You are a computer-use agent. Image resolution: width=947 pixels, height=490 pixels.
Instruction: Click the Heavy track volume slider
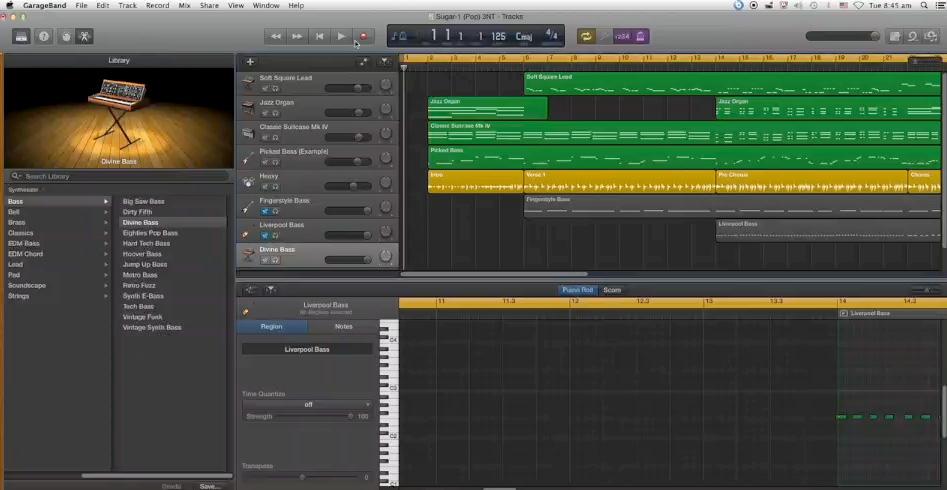[x=348, y=186]
